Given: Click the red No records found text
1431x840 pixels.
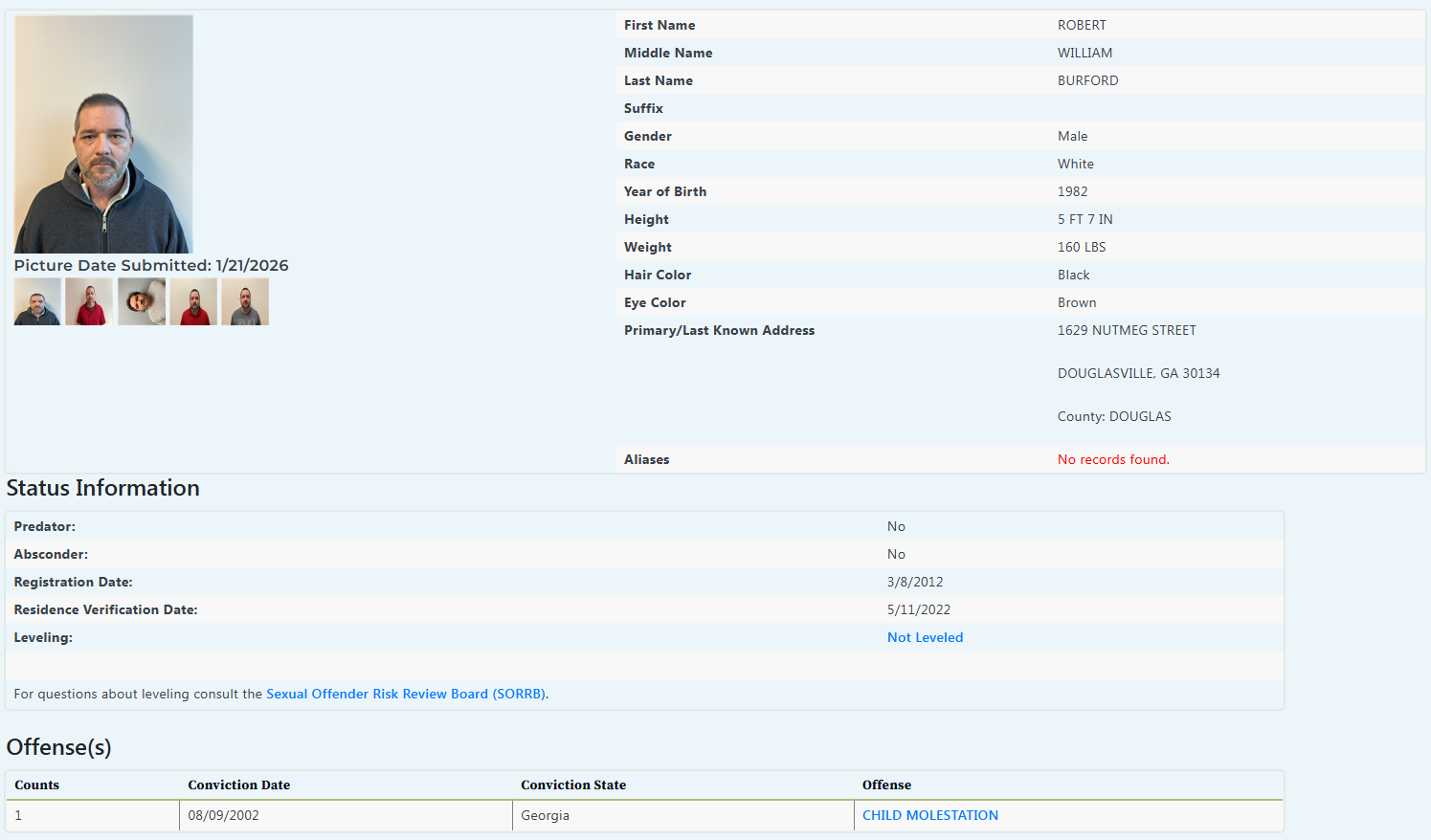Looking at the screenshot, I should (x=1113, y=459).
